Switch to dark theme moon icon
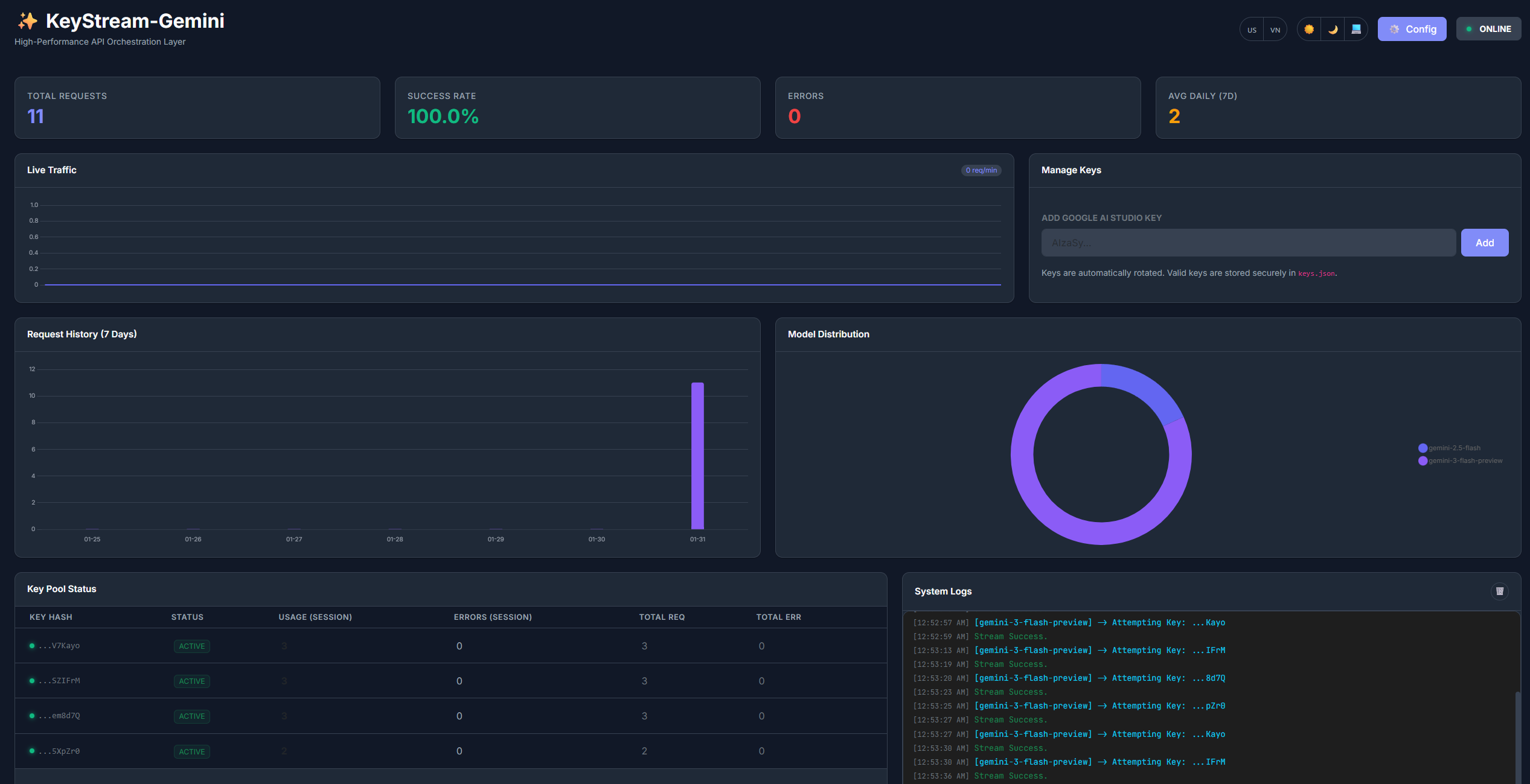The width and height of the screenshot is (1530, 784). 1333,29
